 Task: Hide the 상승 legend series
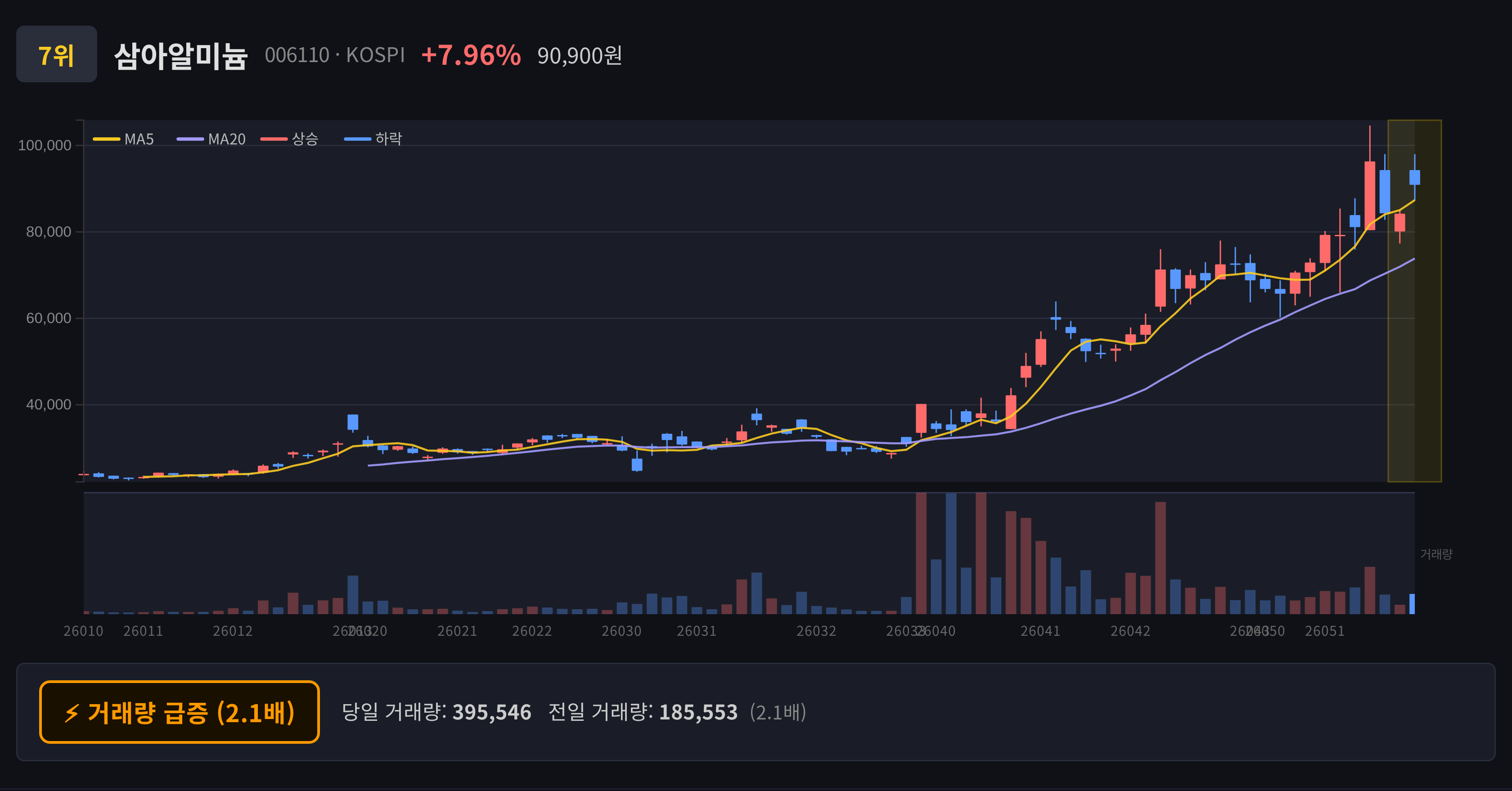point(289,139)
